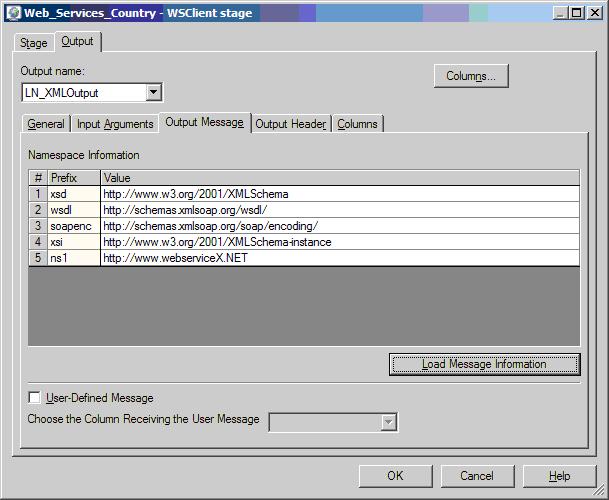
Task: Select row number 3 header
Action: click(38, 226)
